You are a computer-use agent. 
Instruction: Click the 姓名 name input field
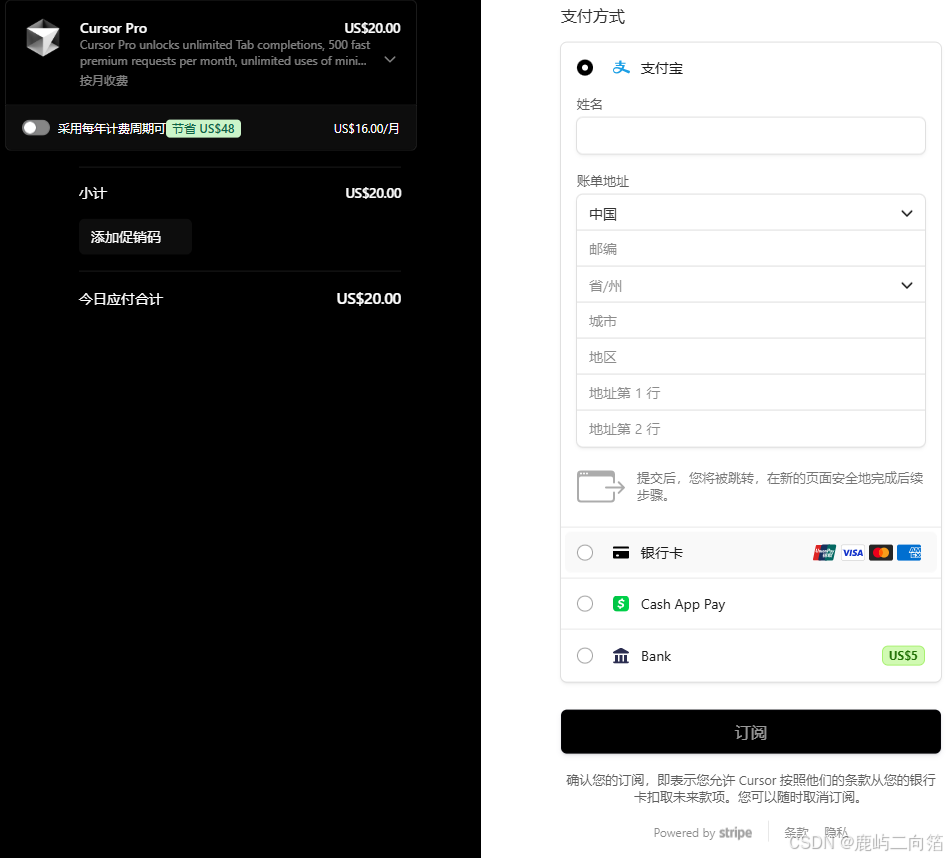[x=751, y=136]
